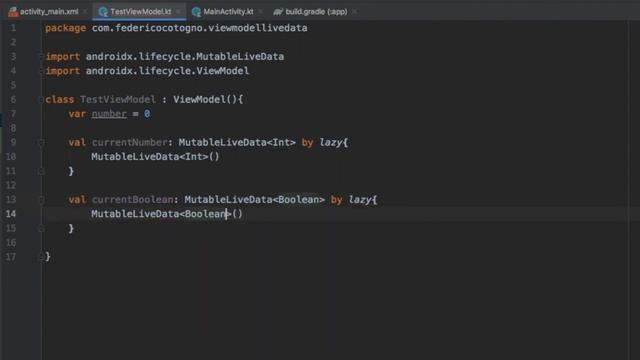Click the currentNumber property name

pyautogui.click(x=129, y=142)
